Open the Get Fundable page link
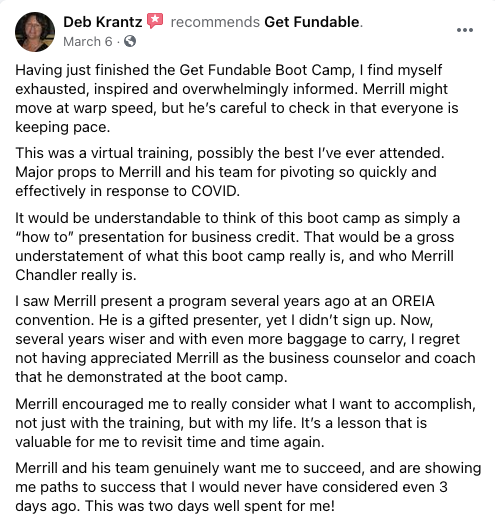The height and width of the screenshot is (523, 495). tap(312, 22)
